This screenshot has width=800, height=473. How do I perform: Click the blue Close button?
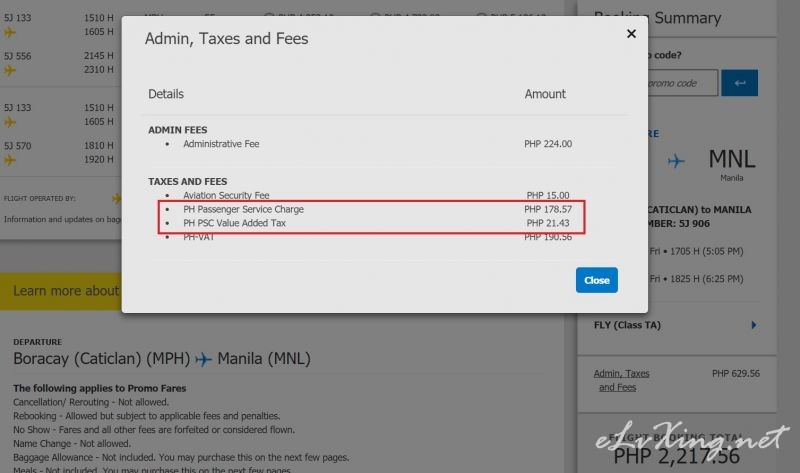(596, 280)
